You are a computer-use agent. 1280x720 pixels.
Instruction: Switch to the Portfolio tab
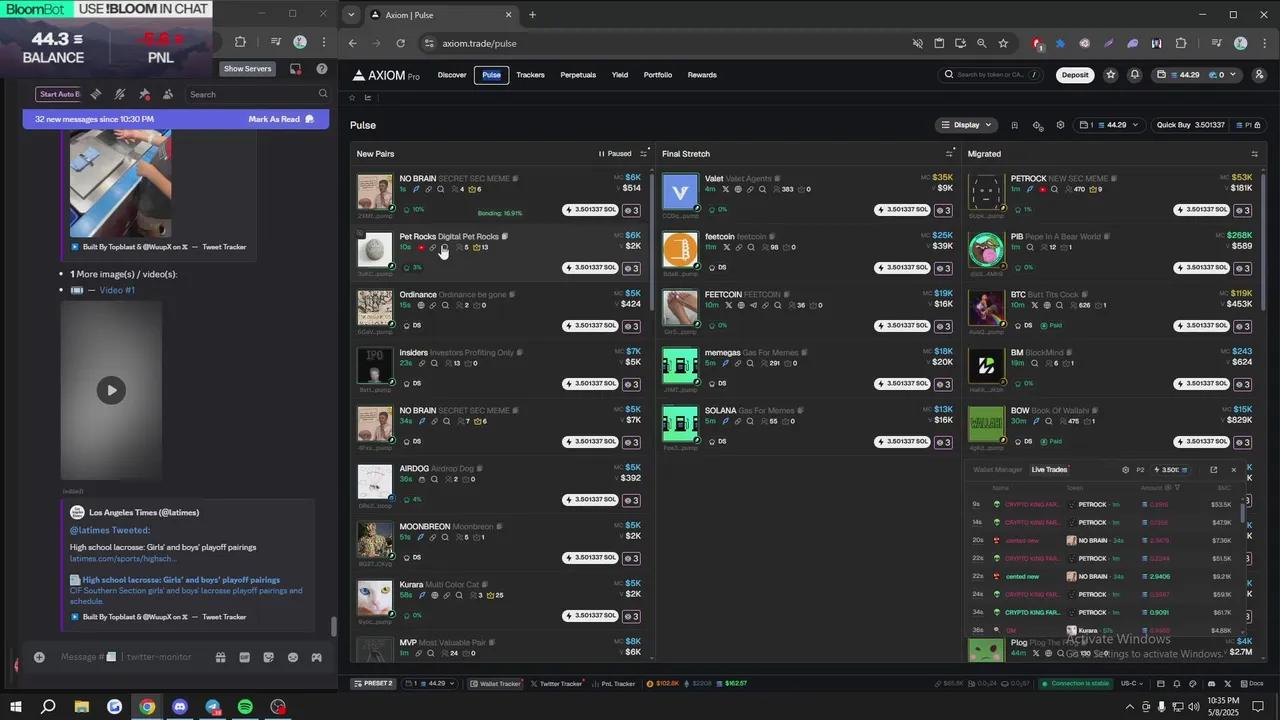658,75
